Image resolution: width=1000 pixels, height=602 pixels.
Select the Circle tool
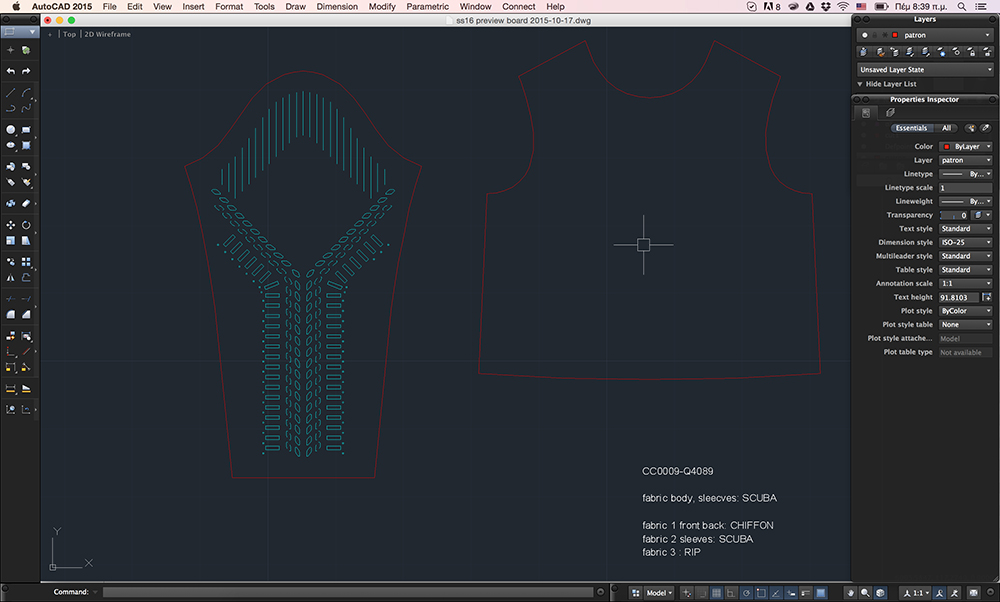click(x=10, y=129)
